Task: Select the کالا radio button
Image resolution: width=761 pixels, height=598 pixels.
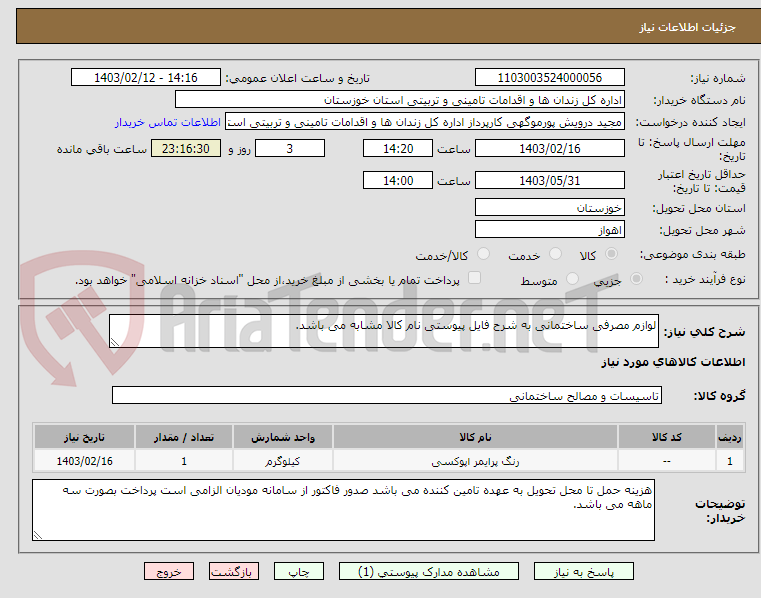Action: (612, 253)
